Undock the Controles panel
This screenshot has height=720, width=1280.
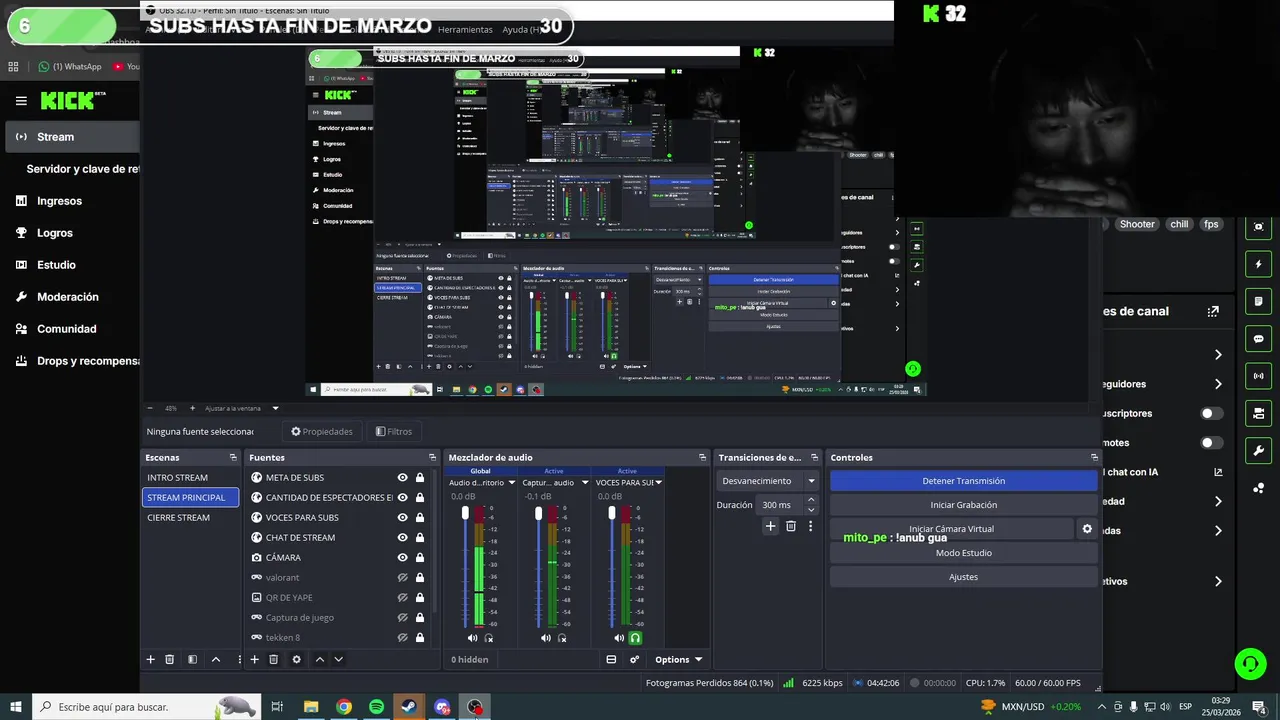point(1094,457)
